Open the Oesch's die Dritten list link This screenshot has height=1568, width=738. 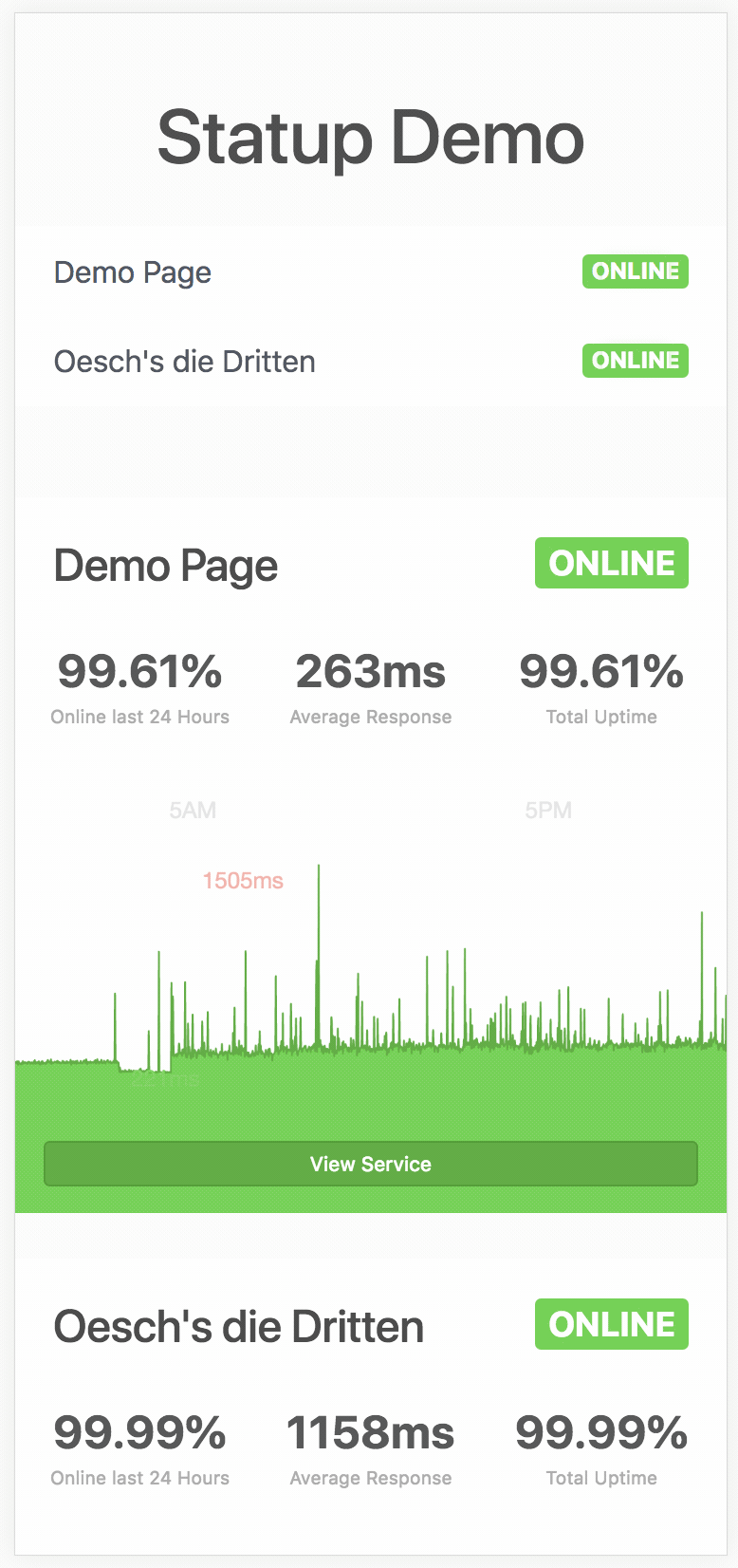tap(184, 362)
